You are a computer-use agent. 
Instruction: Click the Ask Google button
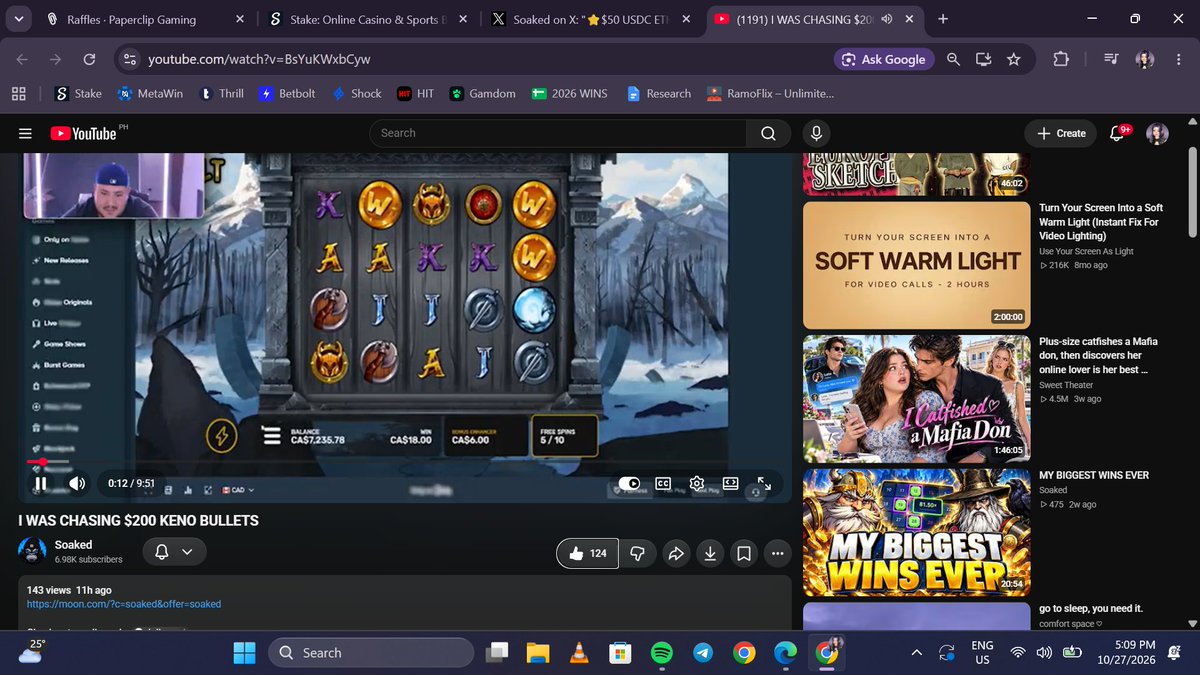[x=883, y=60]
